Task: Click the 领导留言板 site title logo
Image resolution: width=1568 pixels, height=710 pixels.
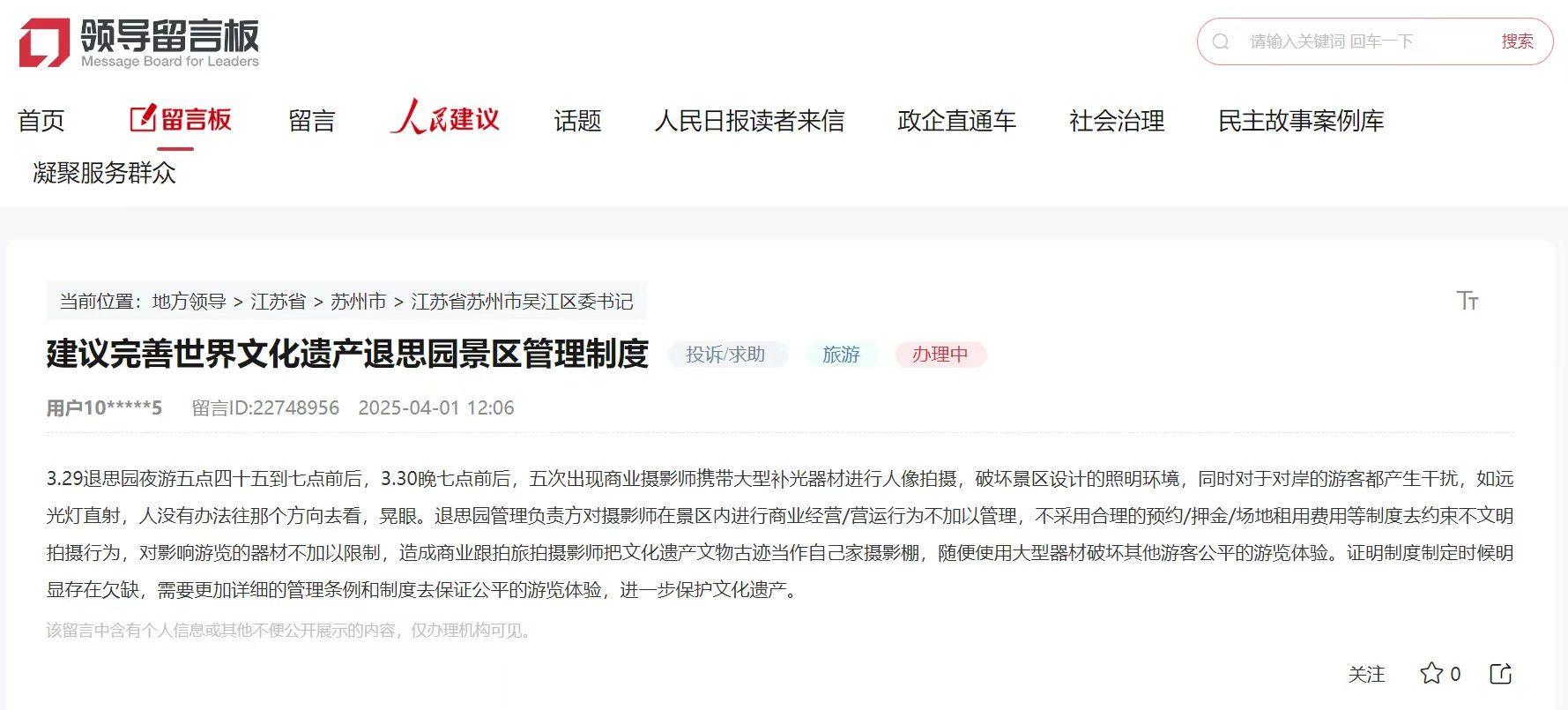Action: (170, 42)
